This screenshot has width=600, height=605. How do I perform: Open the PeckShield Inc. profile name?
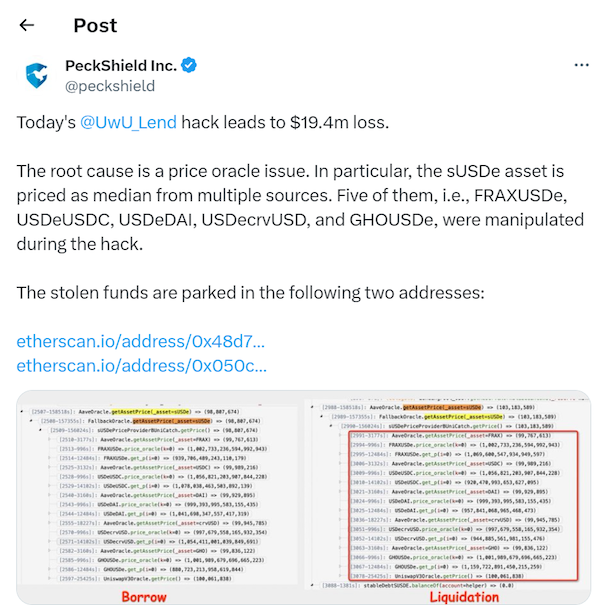pos(121,66)
